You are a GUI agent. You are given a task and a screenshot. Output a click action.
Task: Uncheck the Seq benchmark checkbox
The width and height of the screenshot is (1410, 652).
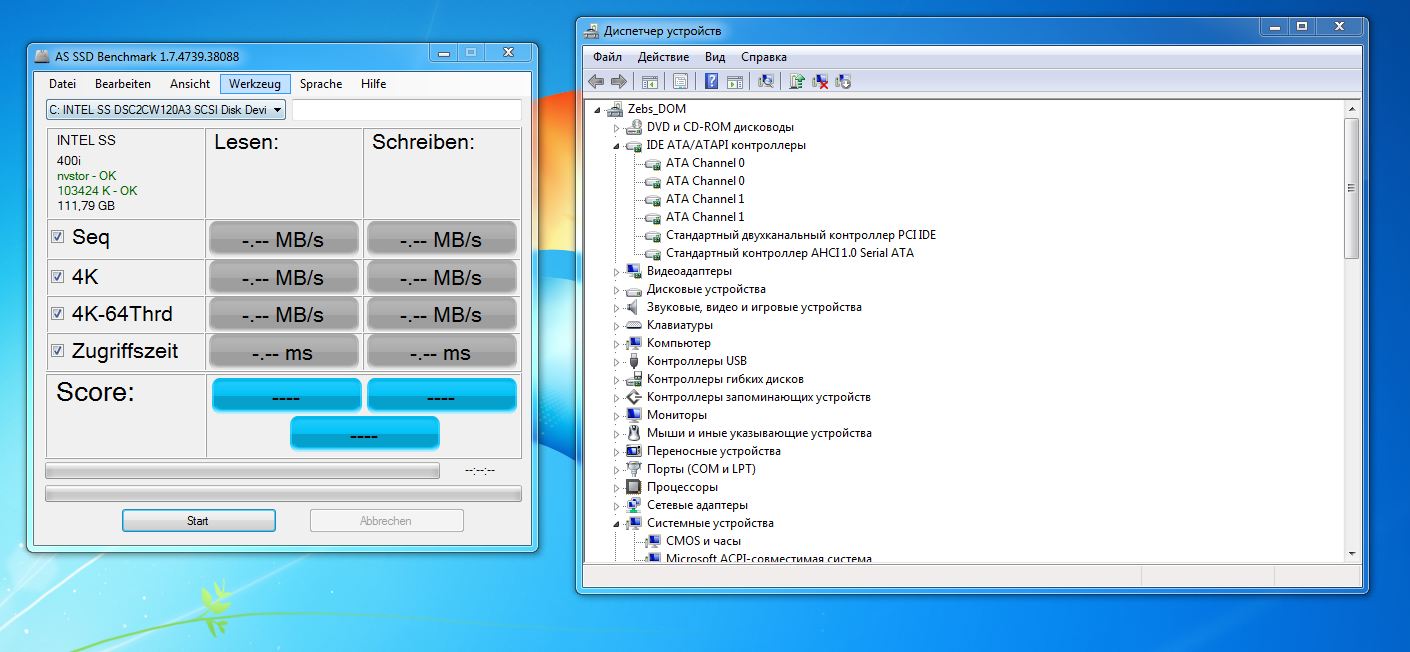[x=58, y=237]
